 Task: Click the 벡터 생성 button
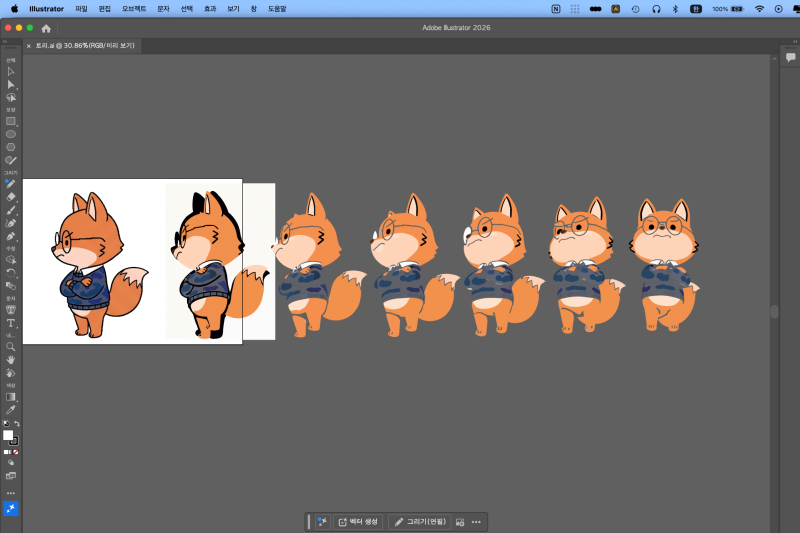tap(358, 522)
